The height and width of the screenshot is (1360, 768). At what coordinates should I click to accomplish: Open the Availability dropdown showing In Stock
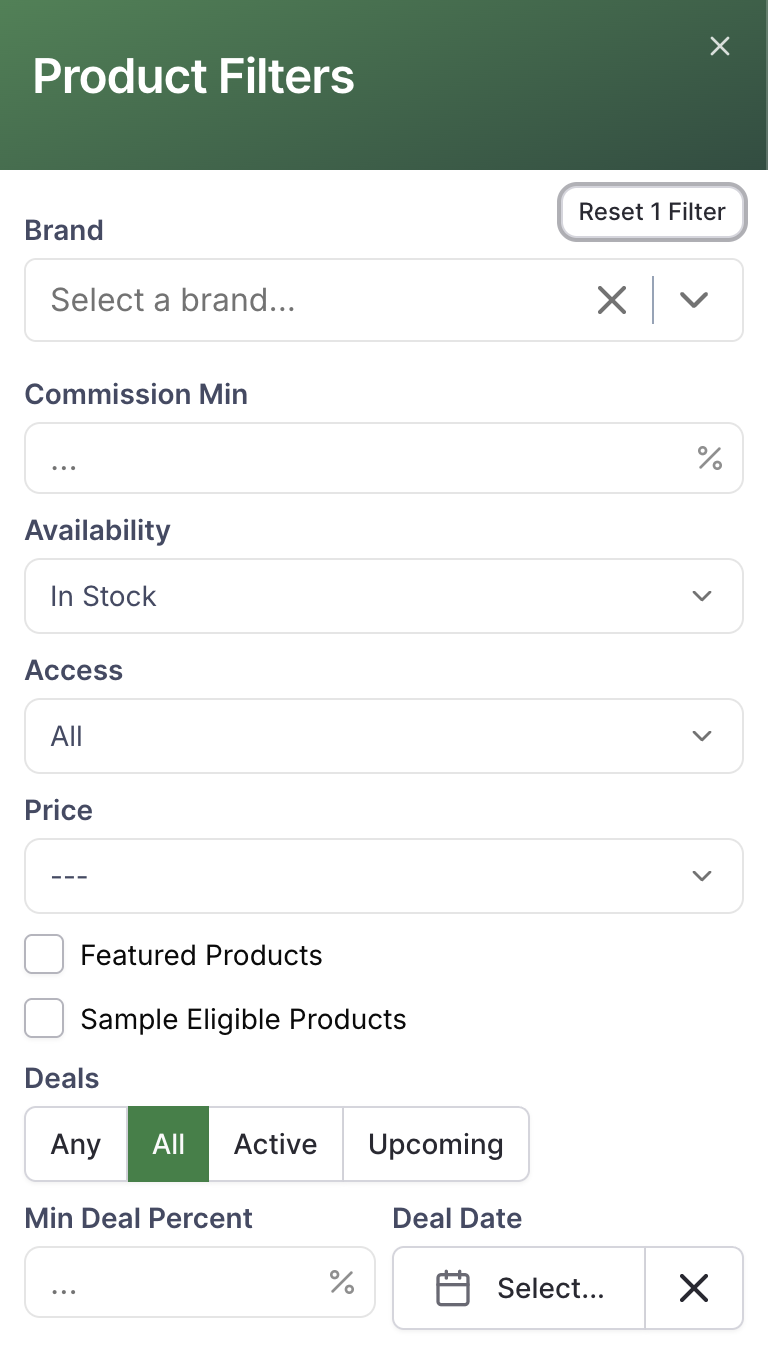click(x=384, y=596)
